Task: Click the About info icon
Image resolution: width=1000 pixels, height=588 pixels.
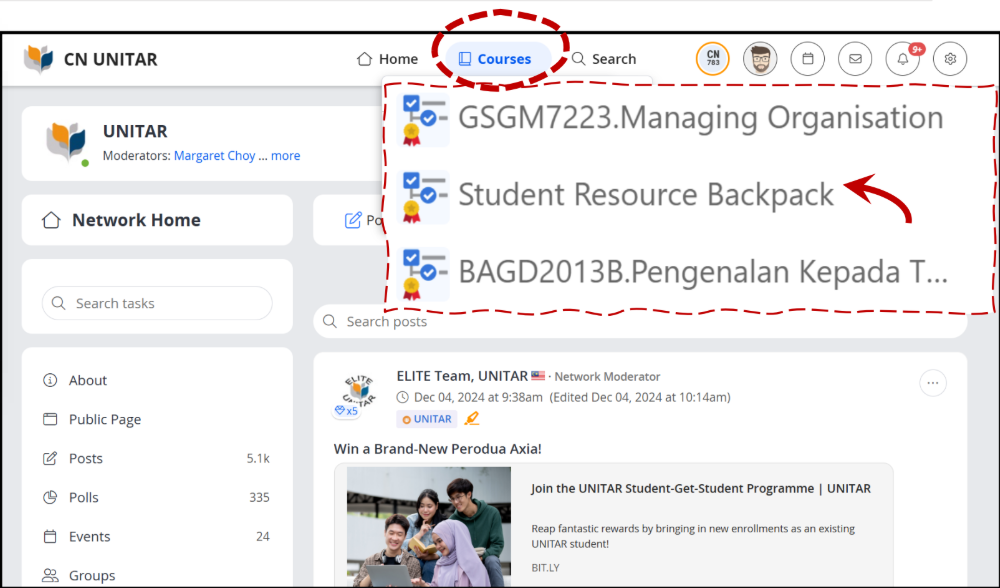Action: point(50,380)
